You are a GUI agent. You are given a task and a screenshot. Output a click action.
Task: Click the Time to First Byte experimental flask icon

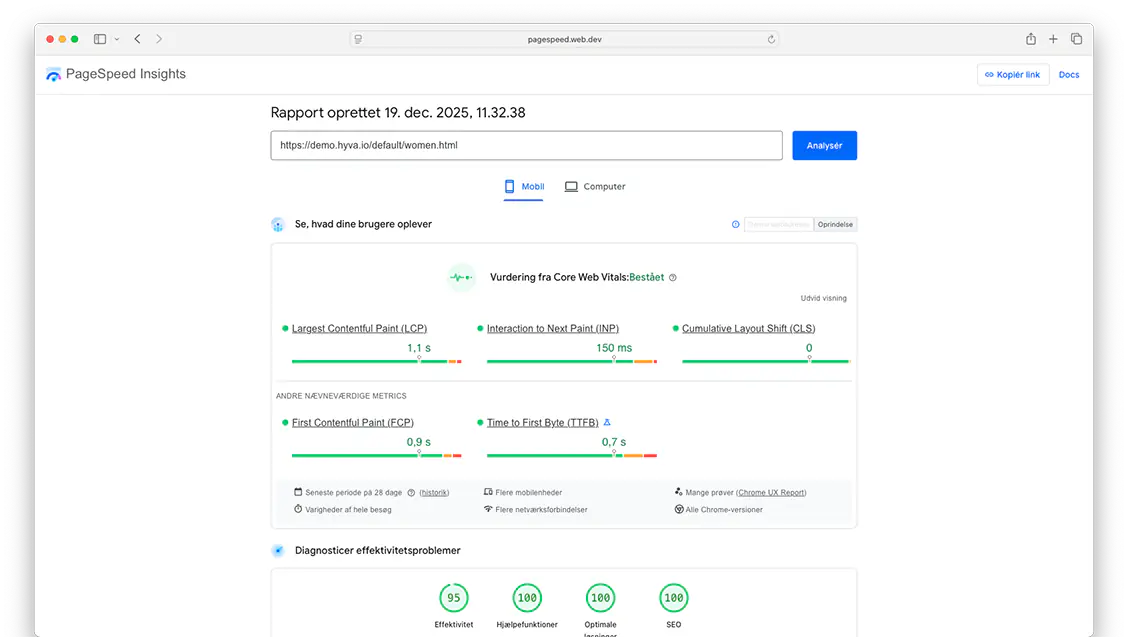coord(607,423)
